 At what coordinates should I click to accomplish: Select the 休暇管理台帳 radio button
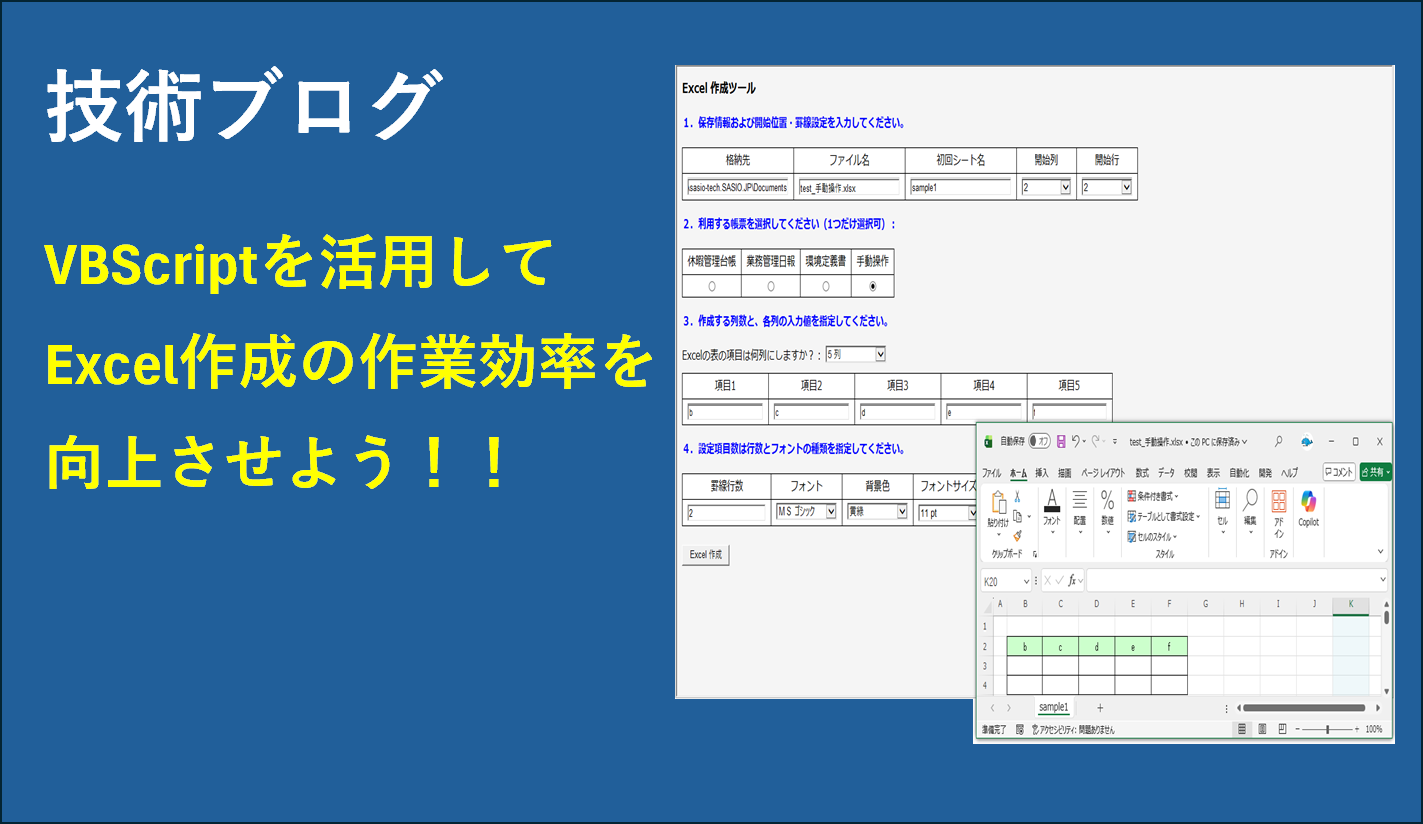(712, 286)
